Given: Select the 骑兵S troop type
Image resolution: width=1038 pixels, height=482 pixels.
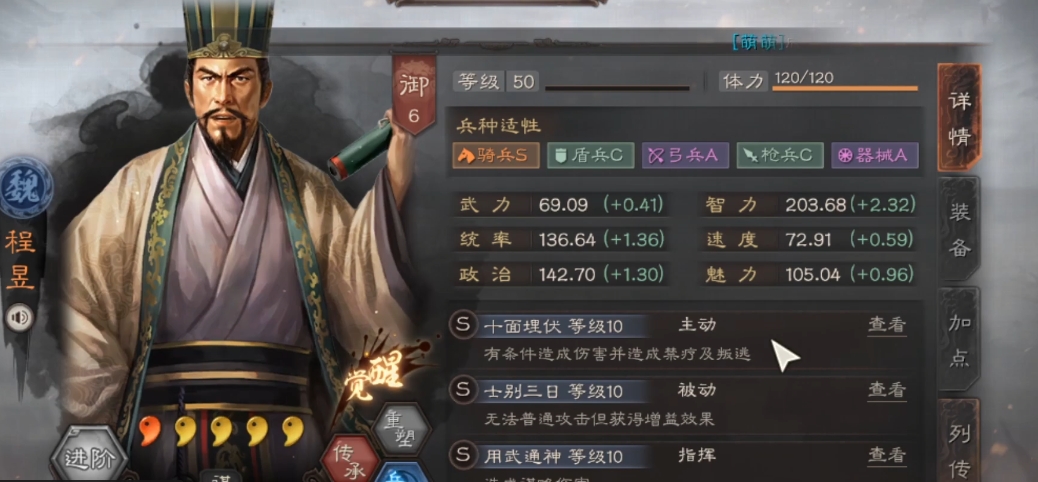Looking at the screenshot, I should point(496,156).
